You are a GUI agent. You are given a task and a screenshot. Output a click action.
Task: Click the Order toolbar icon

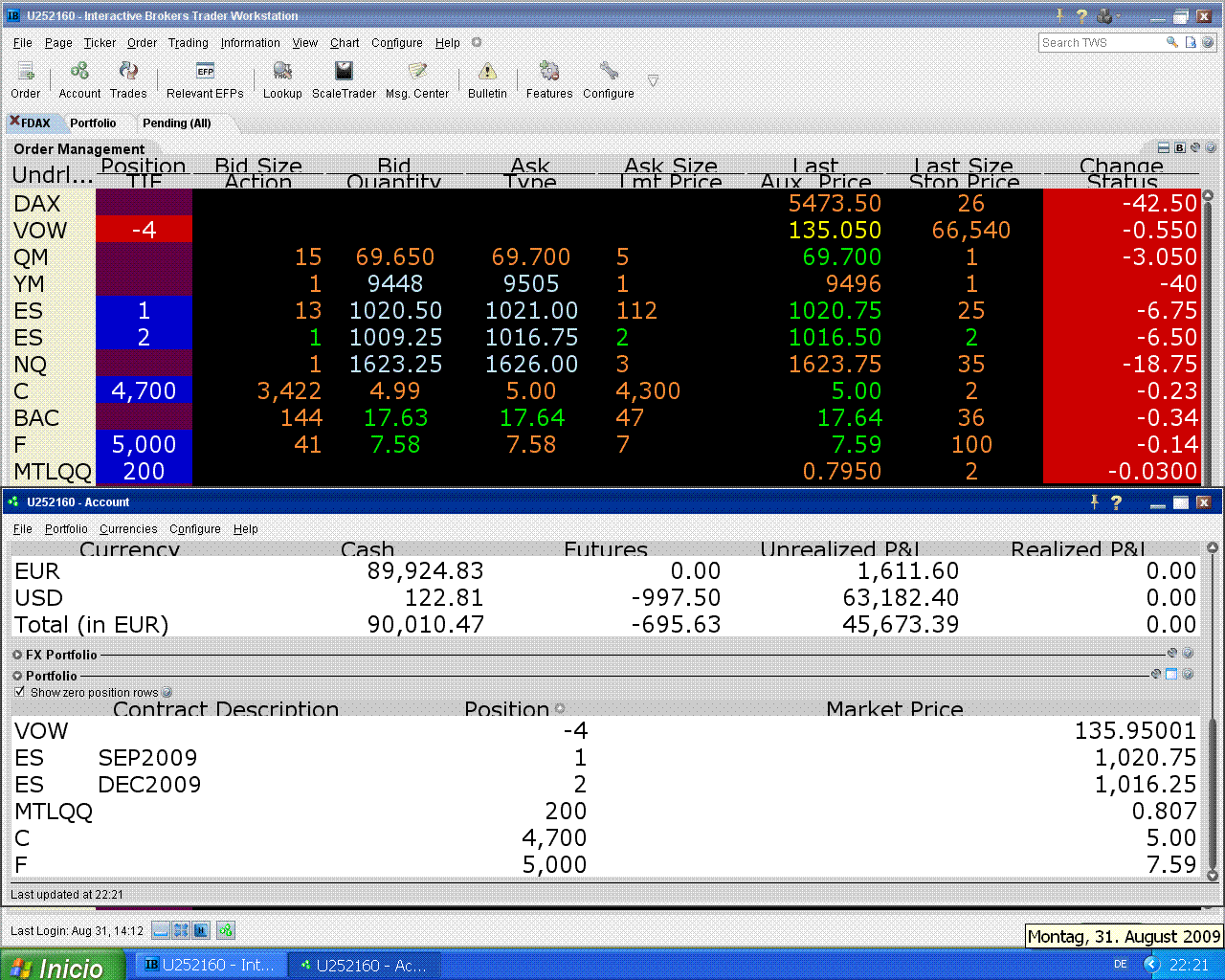coord(26,73)
